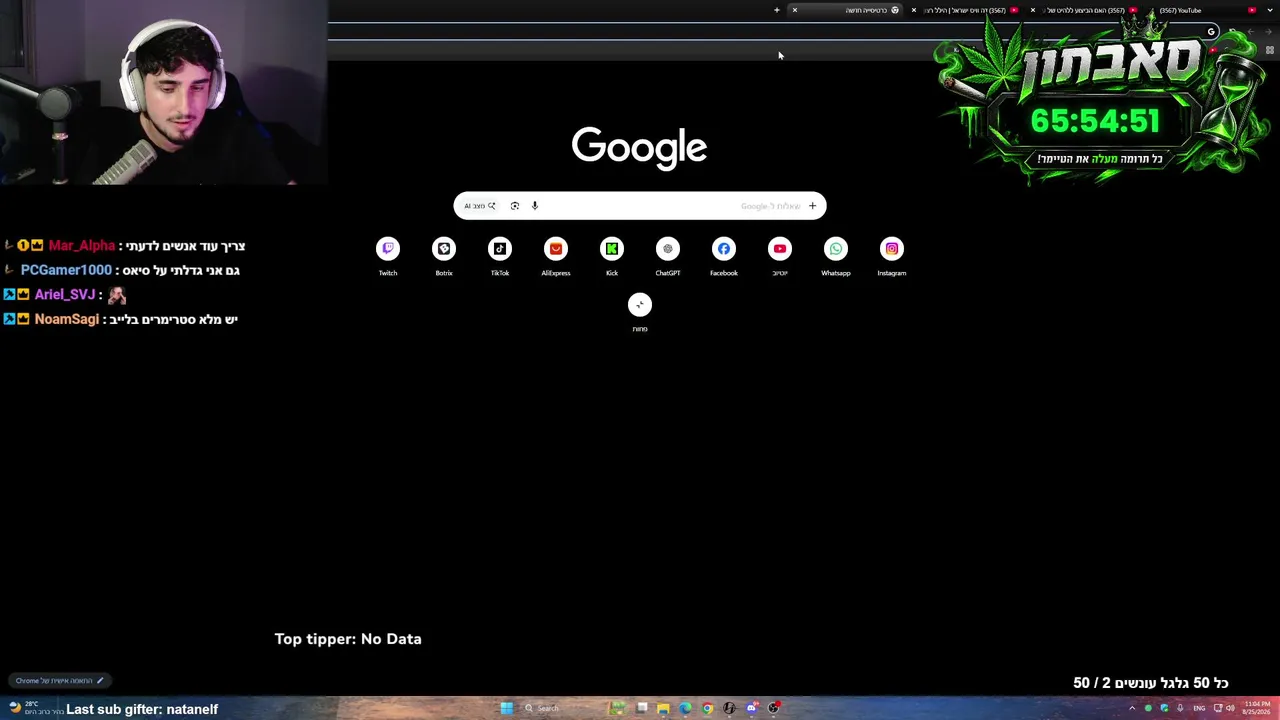Open the tab search dropdown arrow

click(x=1271, y=10)
